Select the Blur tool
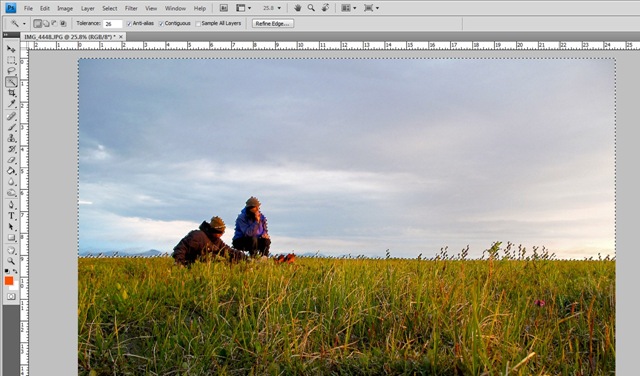This screenshot has height=376, width=640. click(11, 182)
